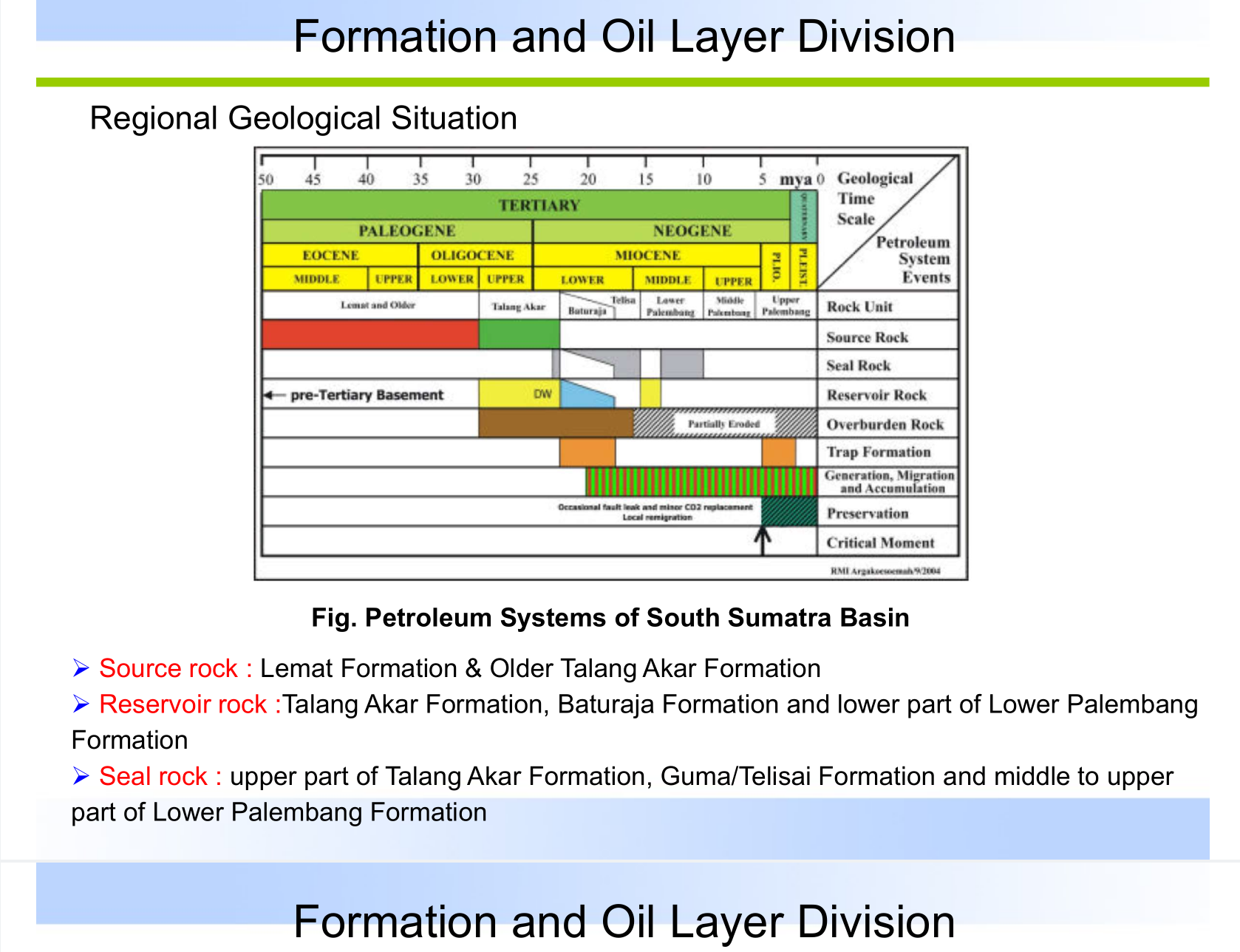Click the brown Overburden Rock bar
Image resolution: width=1240 pixels, height=952 pixels.
(556, 424)
